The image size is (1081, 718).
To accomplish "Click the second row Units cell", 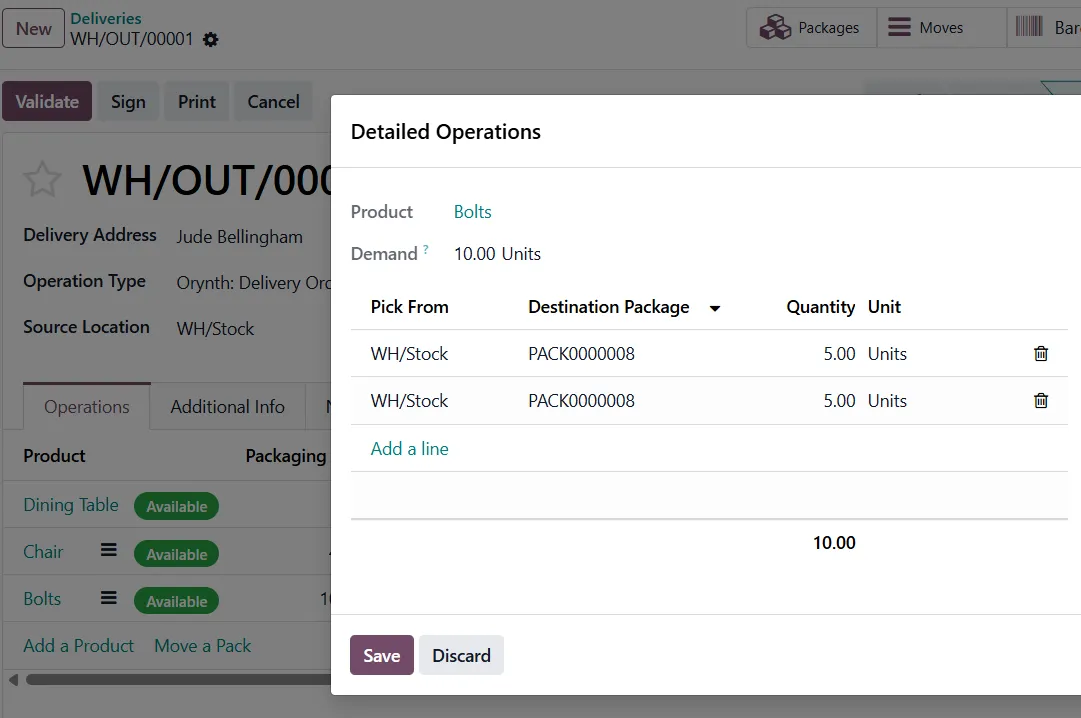I will (x=887, y=401).
